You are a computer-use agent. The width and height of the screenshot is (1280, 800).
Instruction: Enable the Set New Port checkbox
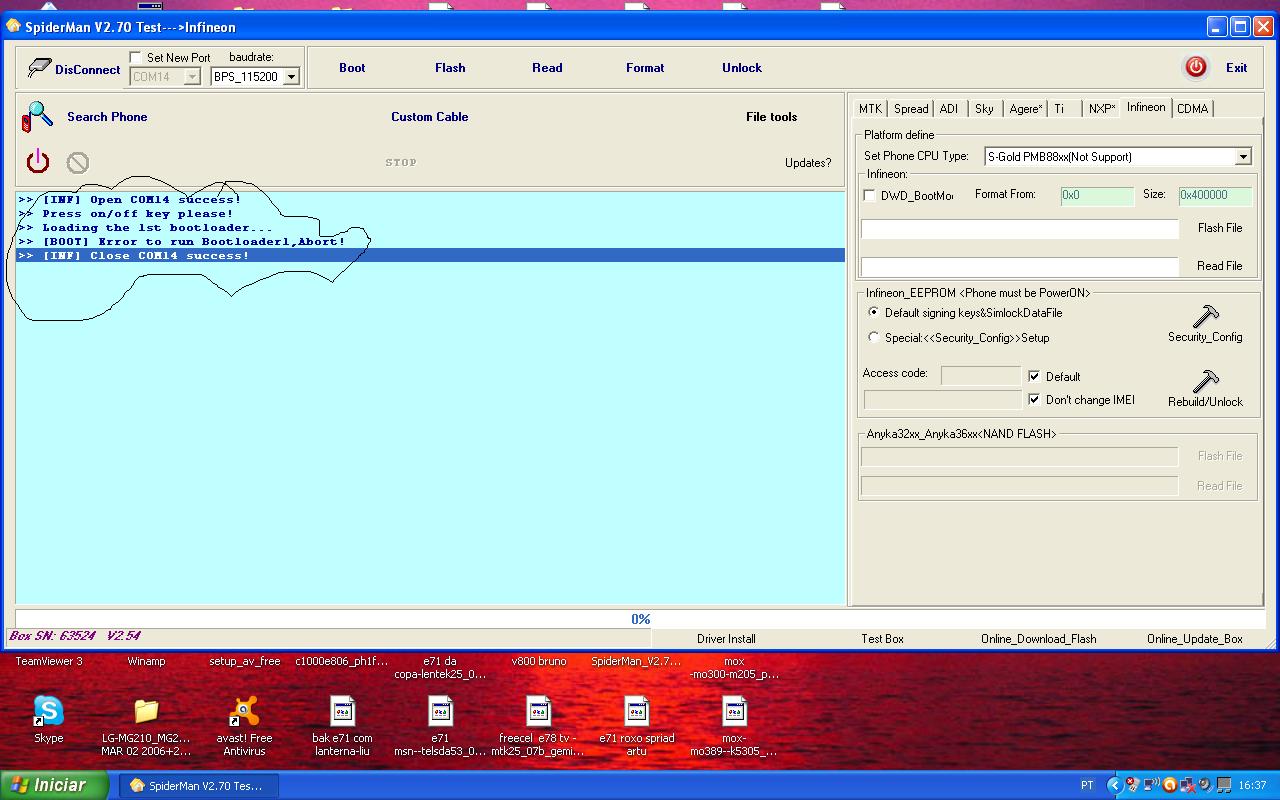coord(136,58)
